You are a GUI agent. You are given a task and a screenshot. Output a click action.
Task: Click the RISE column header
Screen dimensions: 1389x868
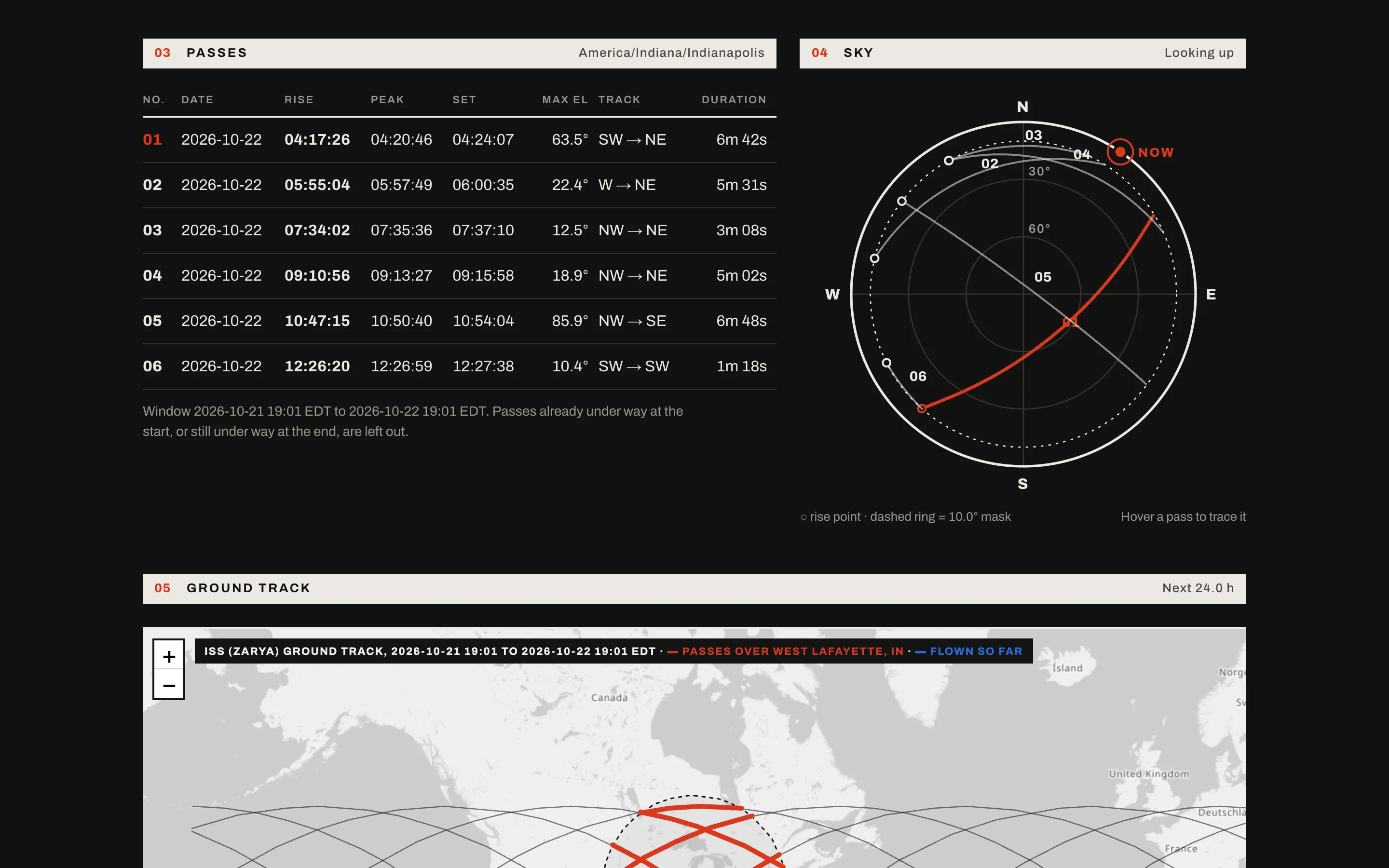click(x=299, y=100)
